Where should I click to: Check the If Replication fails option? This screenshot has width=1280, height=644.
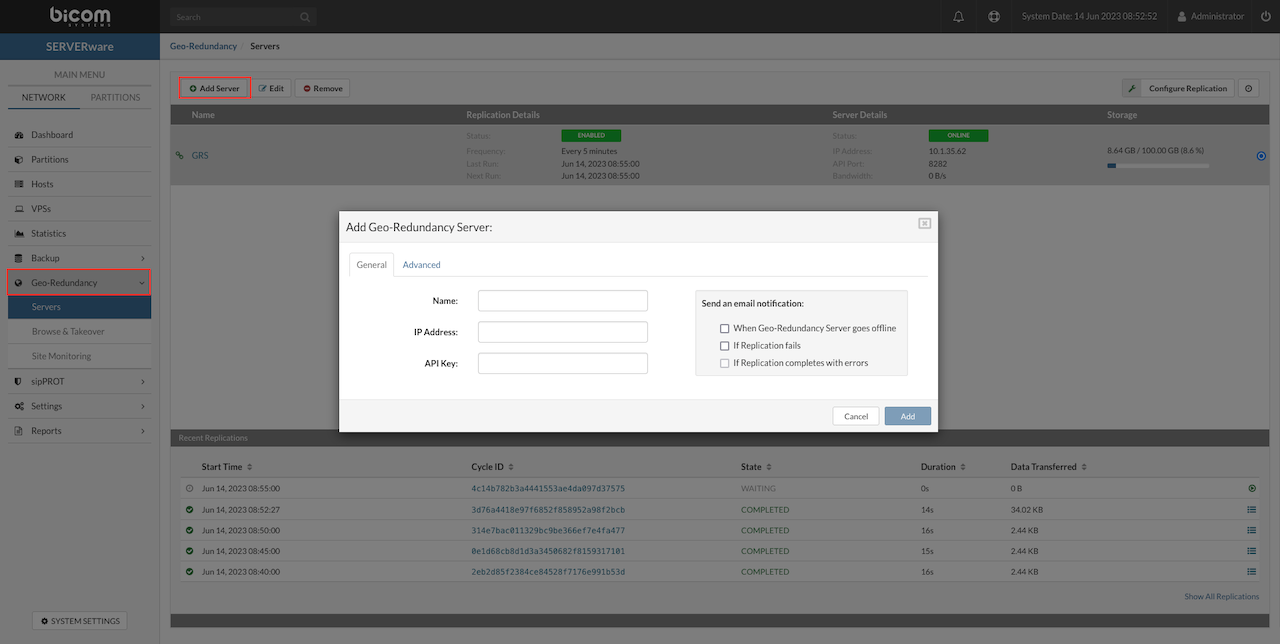[x=725, y=346]
